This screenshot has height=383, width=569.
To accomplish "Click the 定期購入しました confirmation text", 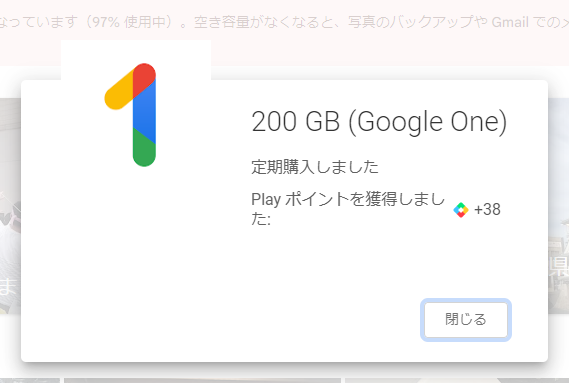I will [315, 167].
